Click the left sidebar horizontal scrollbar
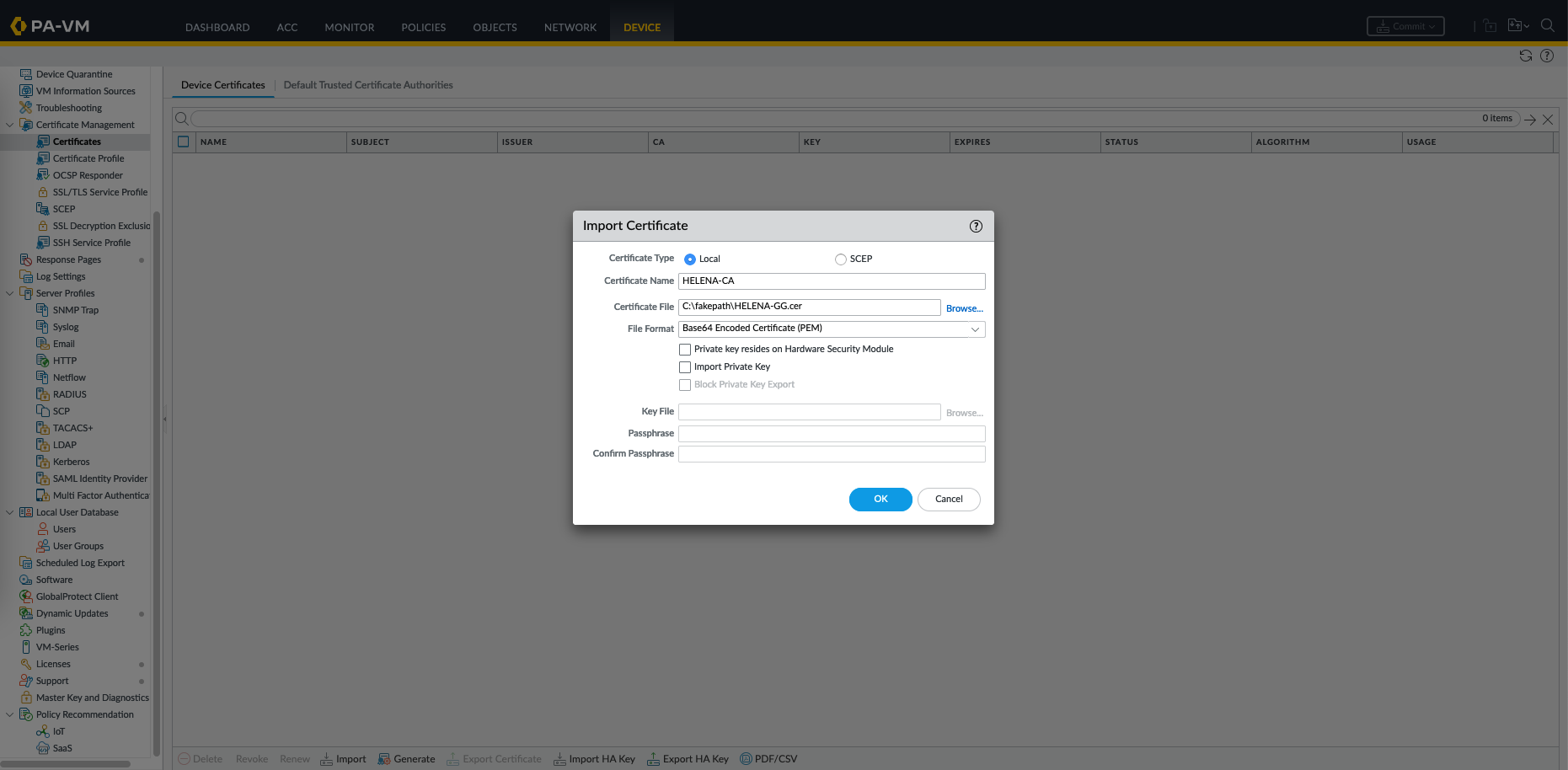The height and width of the screenshot is (770, 1568). point(66,764)
